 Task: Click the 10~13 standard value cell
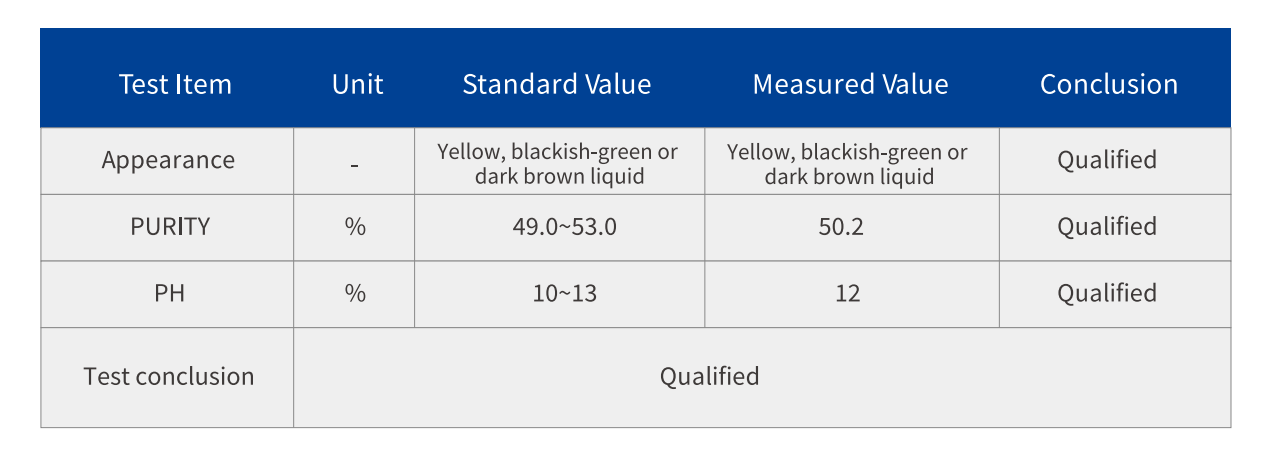[559, 294]
